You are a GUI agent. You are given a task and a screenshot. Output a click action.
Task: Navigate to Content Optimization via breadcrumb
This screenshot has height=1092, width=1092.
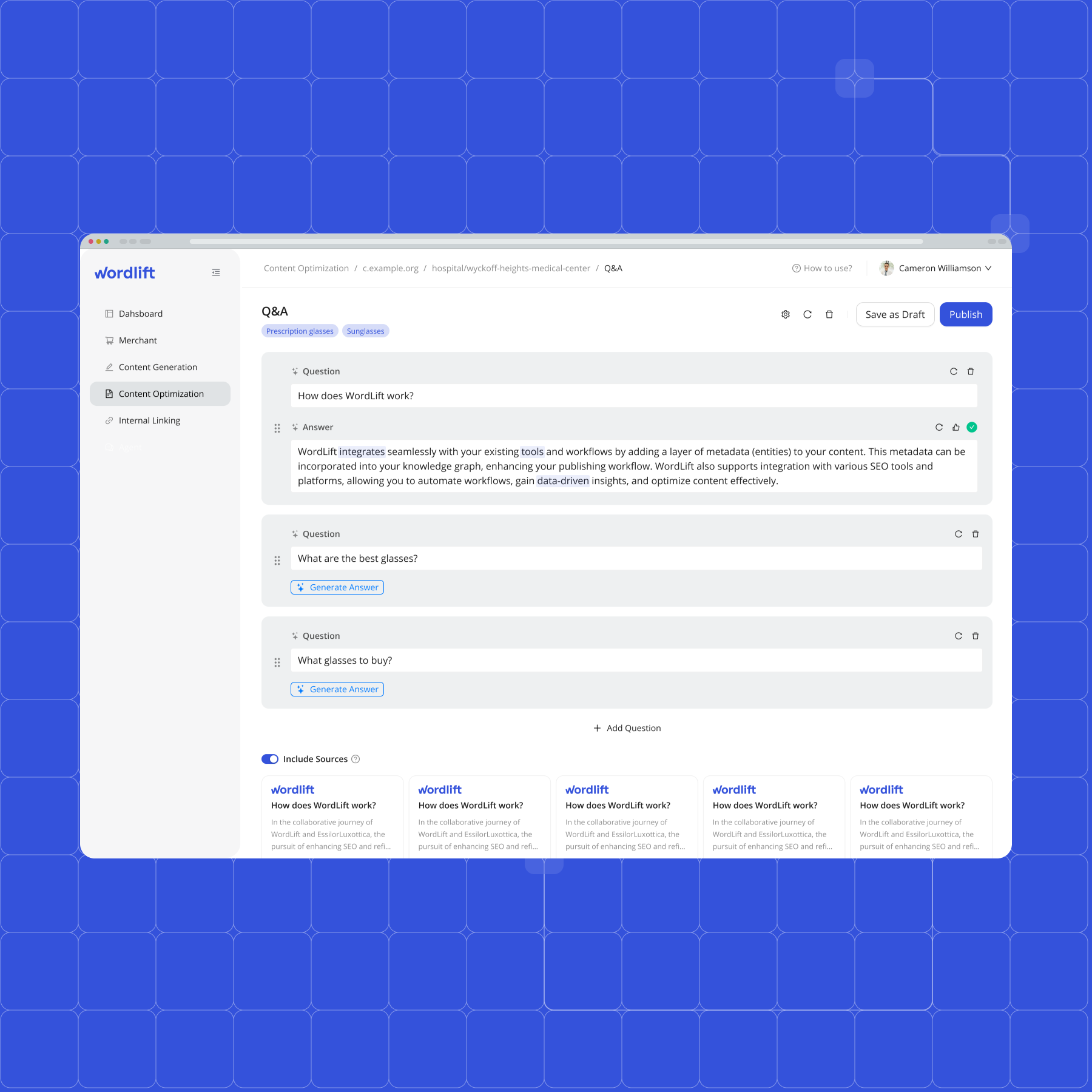click(x=306, y=268)
